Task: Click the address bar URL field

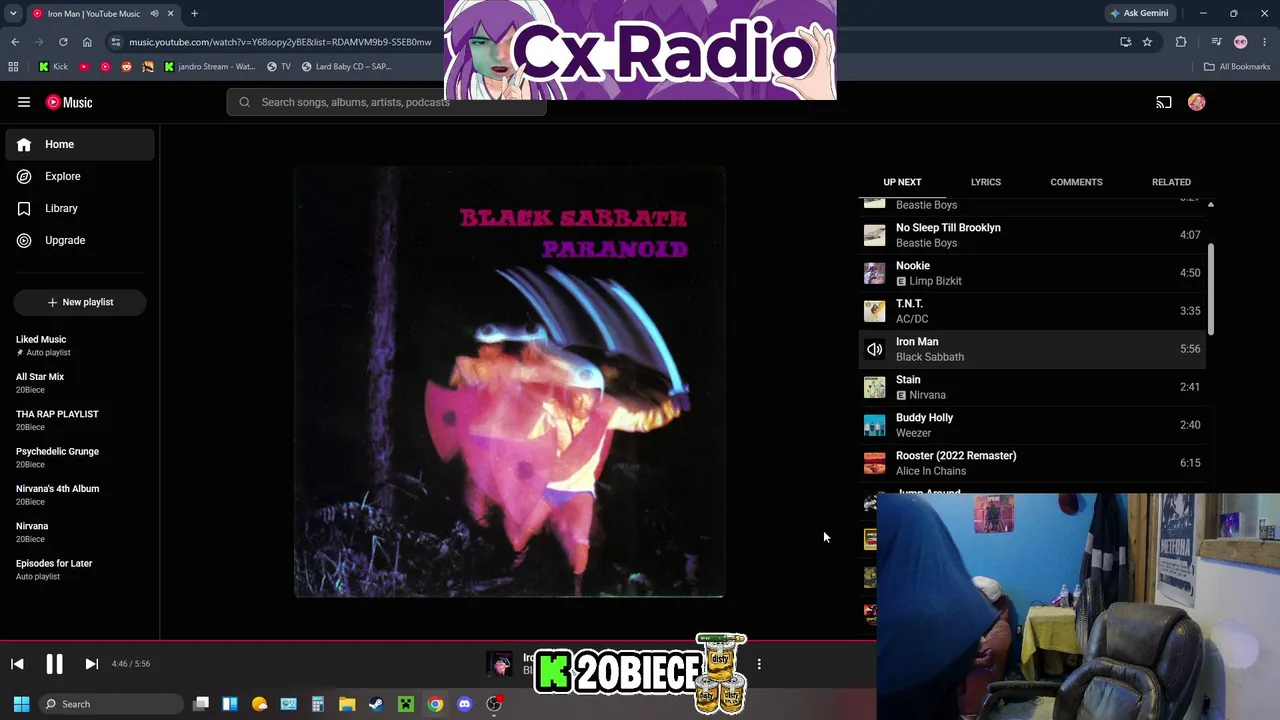Action: coord(280,42)
